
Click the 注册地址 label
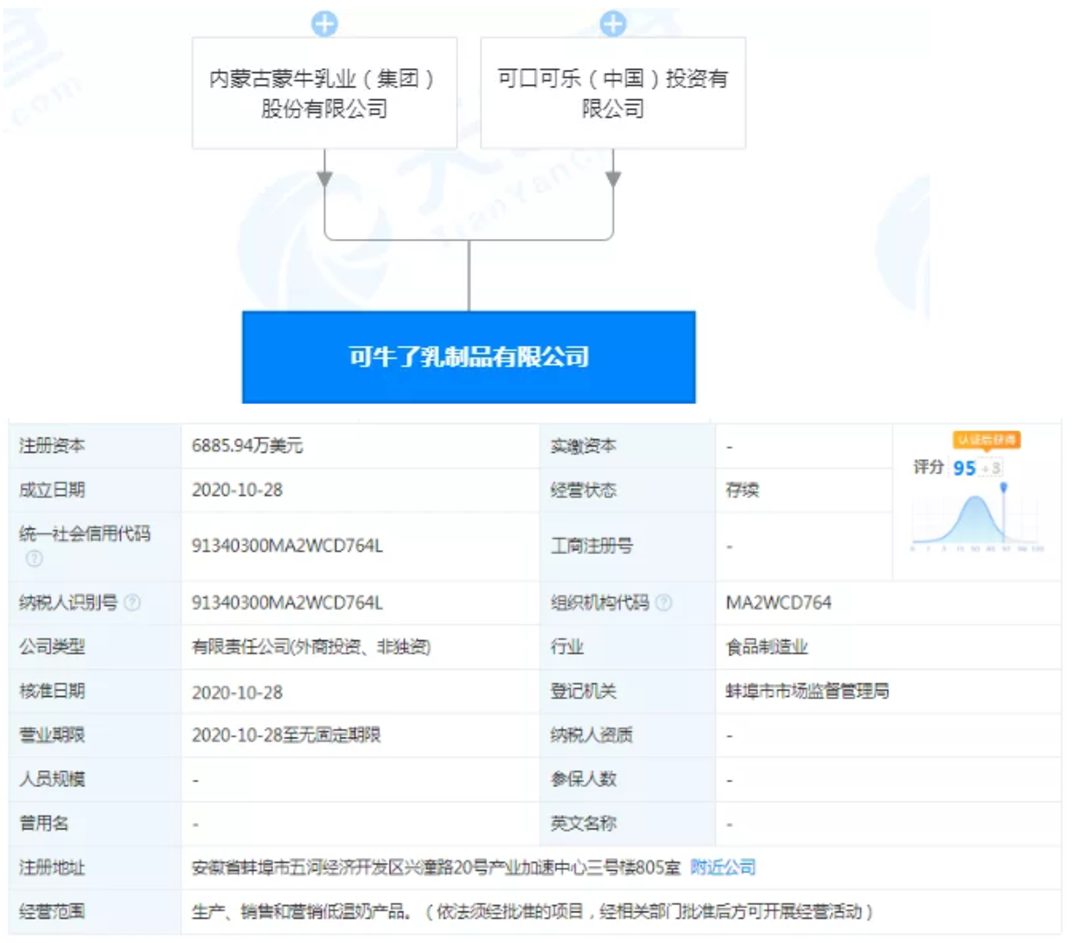coord(52,868)
